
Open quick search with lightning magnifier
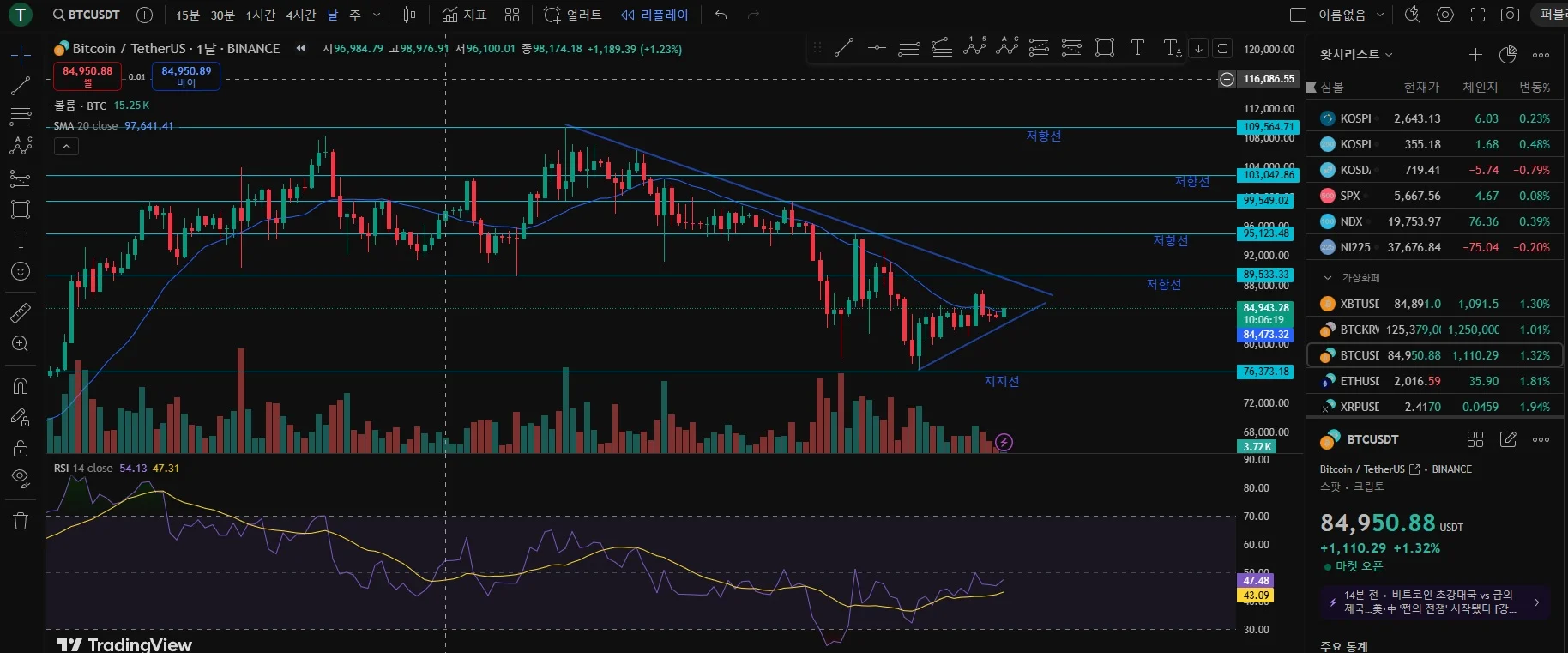[x=1412, y=15]
